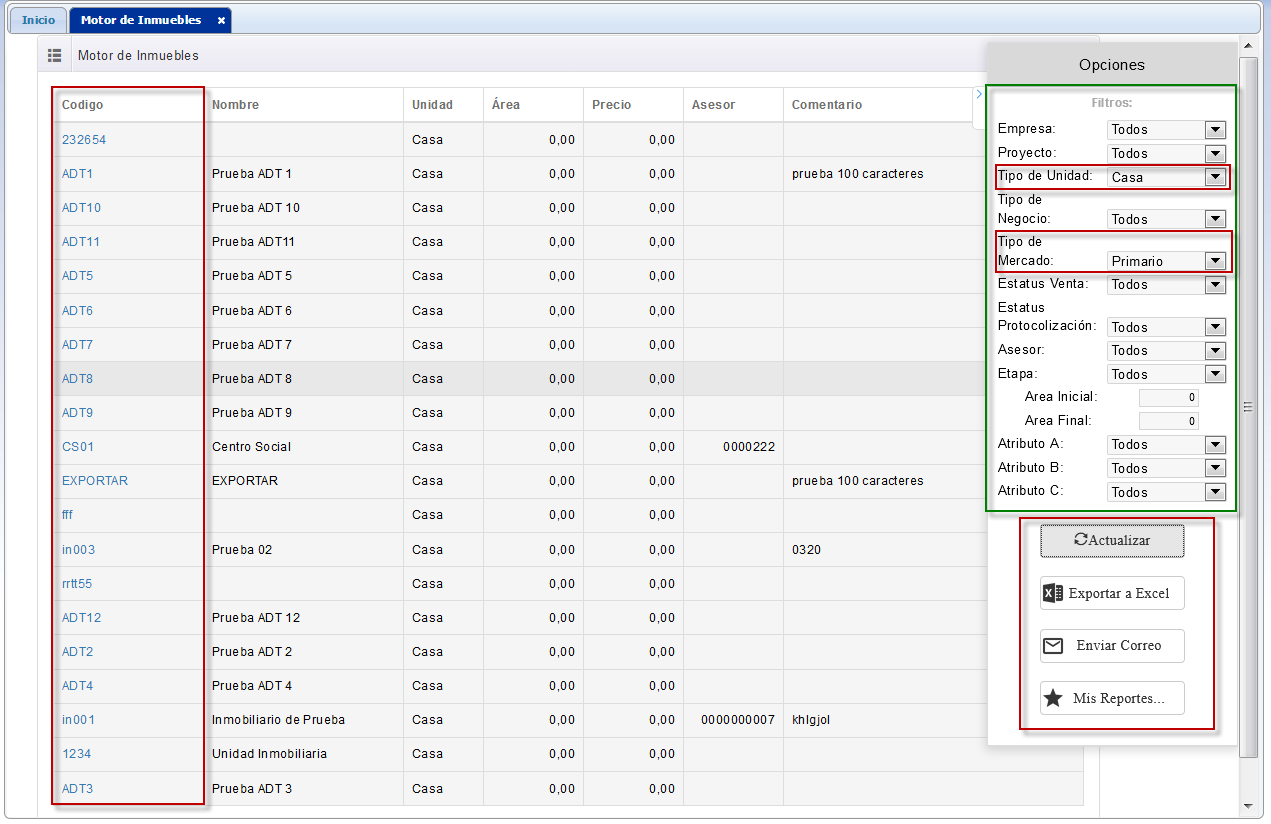Close the Motor de Inmuebles tab

[221, 20]
